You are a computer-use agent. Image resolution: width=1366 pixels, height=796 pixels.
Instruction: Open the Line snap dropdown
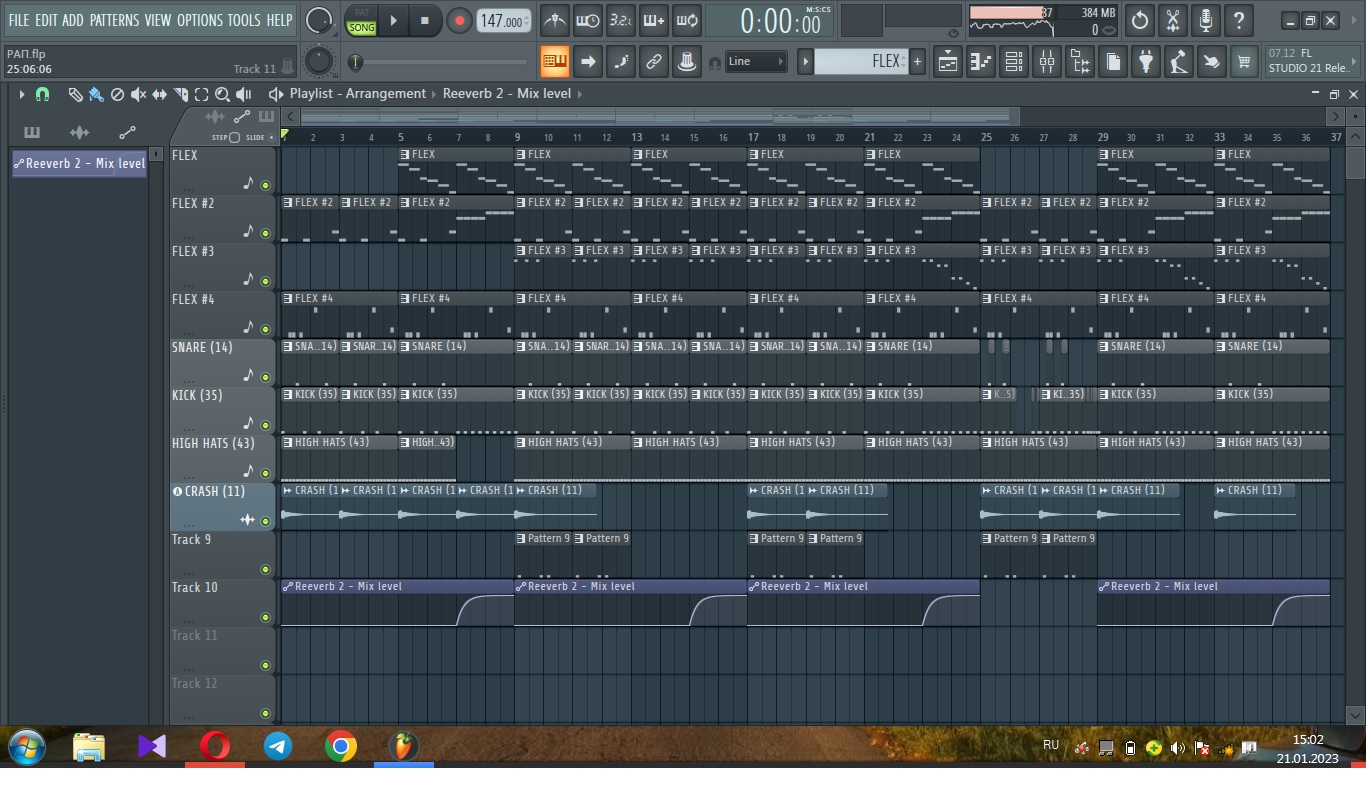click(x=756, y=62)
